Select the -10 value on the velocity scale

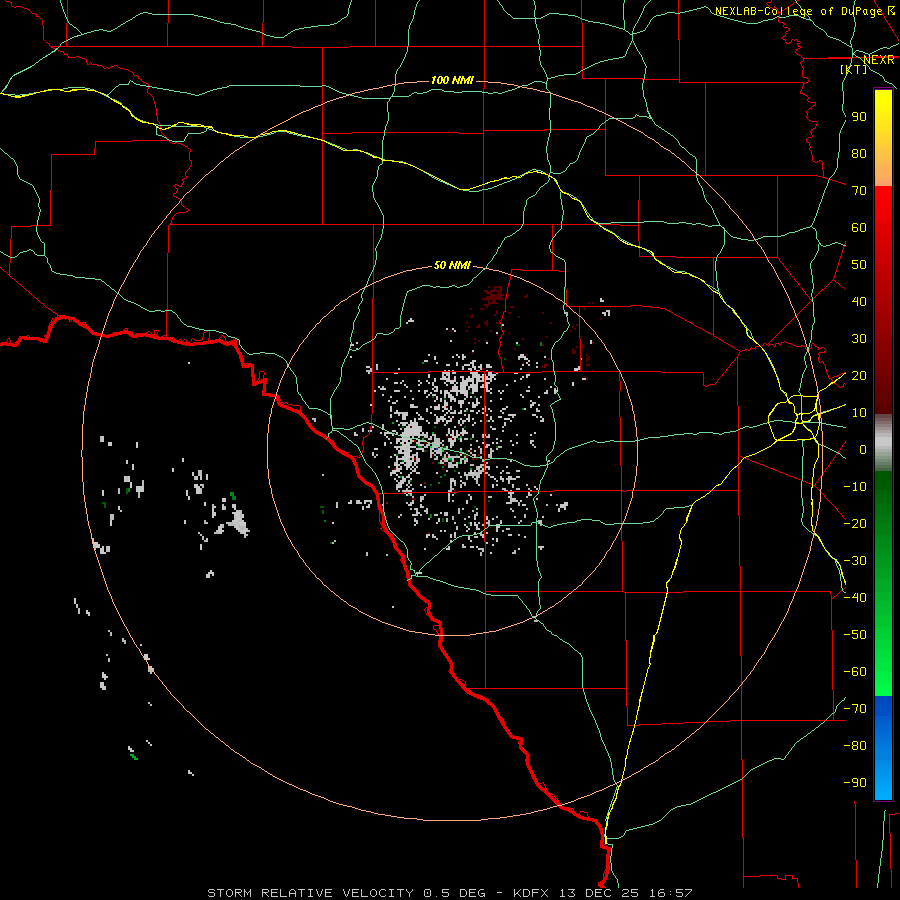tap(855, 487)
